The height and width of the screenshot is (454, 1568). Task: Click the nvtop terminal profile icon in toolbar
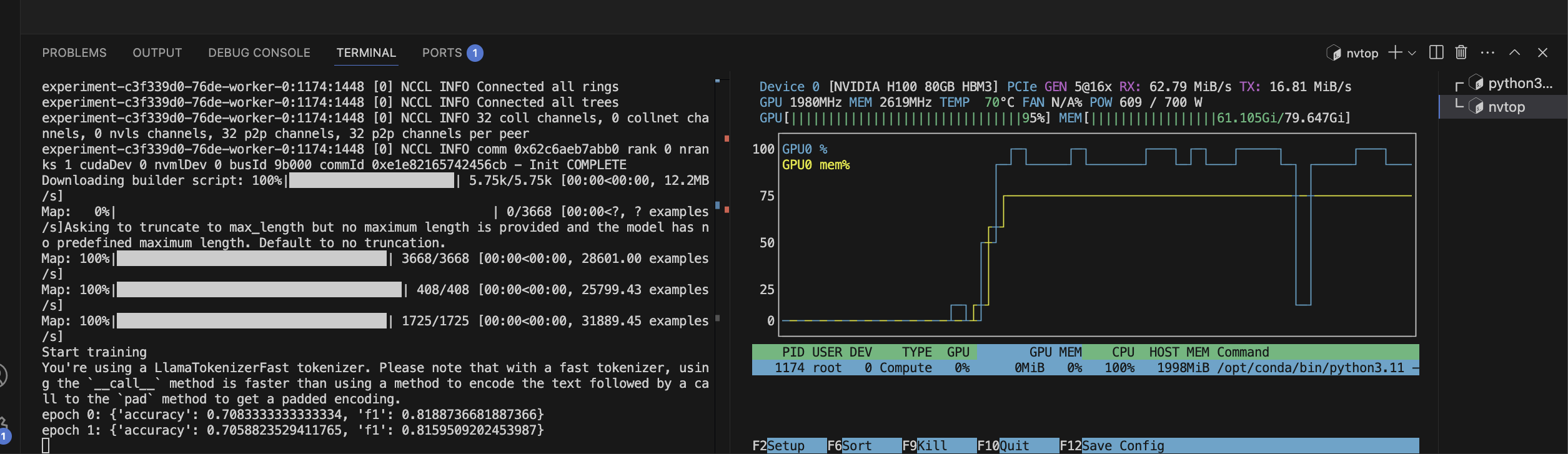pyautogui.click(x=1333, y=53)
